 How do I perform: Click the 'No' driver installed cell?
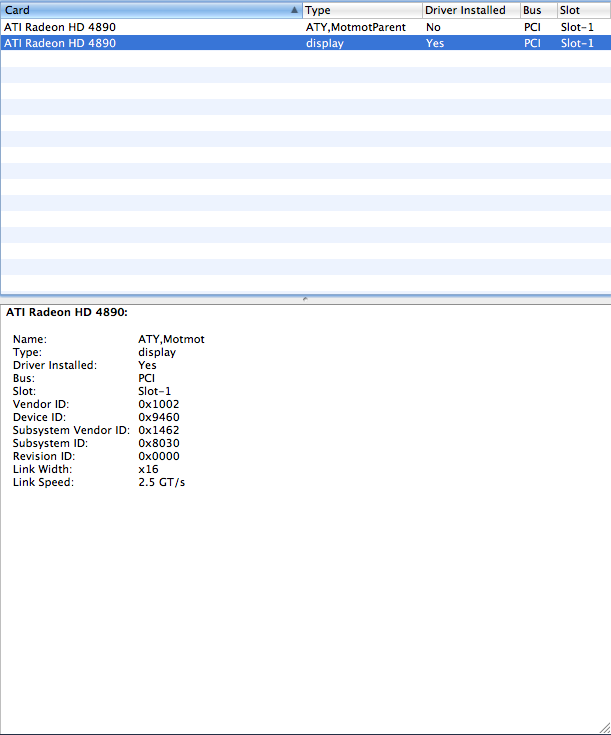[x=433, y=27]
